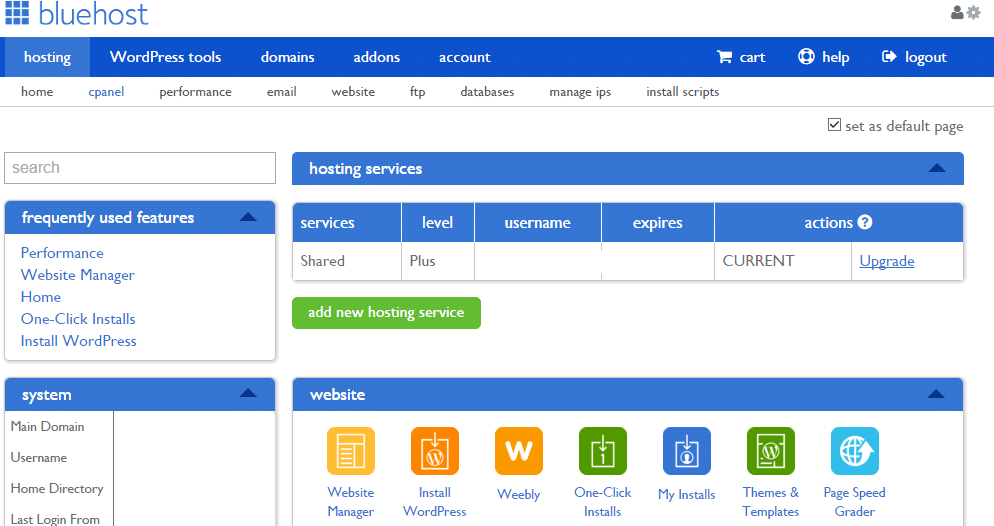Click the expires column header

click(657, 222)
